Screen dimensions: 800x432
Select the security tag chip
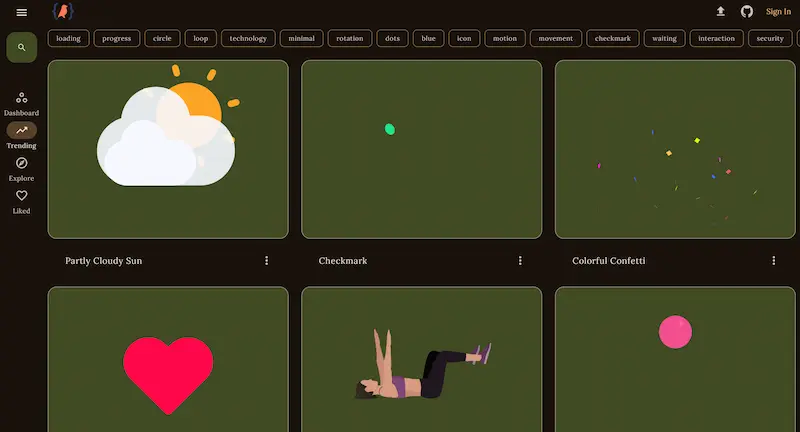[x=770, y=39]
